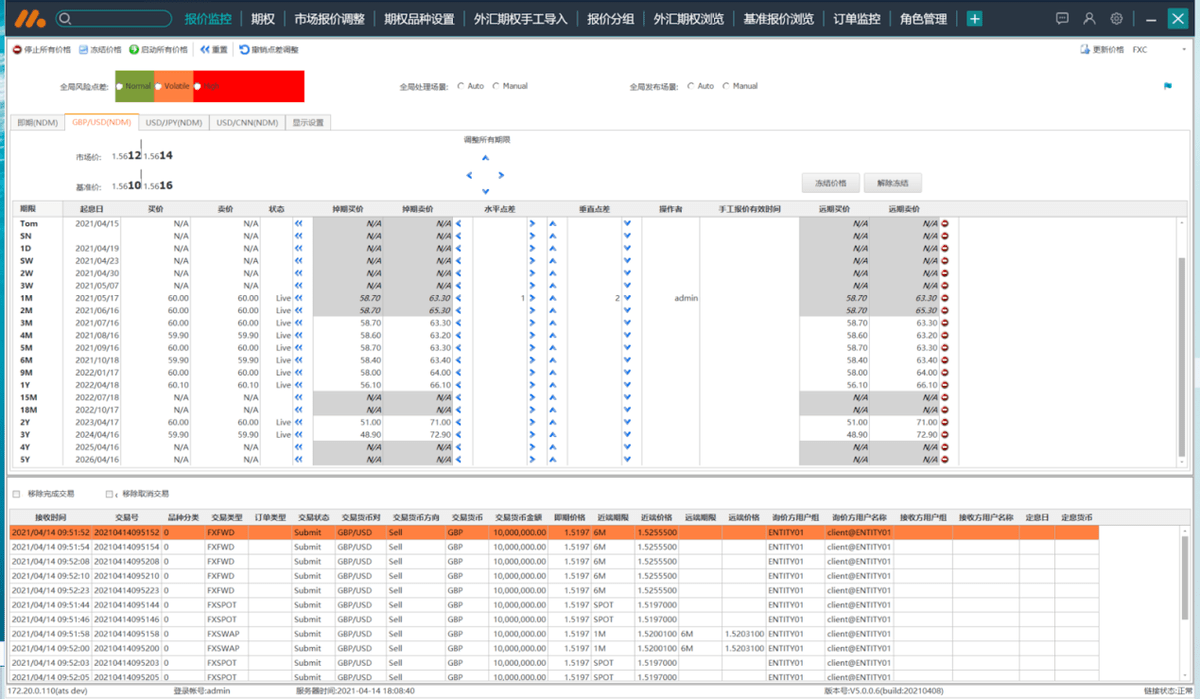
Task: Click the 停止所有价格 stop icon in toolbar
Action: pyautogui.click(x=17, y=49)
